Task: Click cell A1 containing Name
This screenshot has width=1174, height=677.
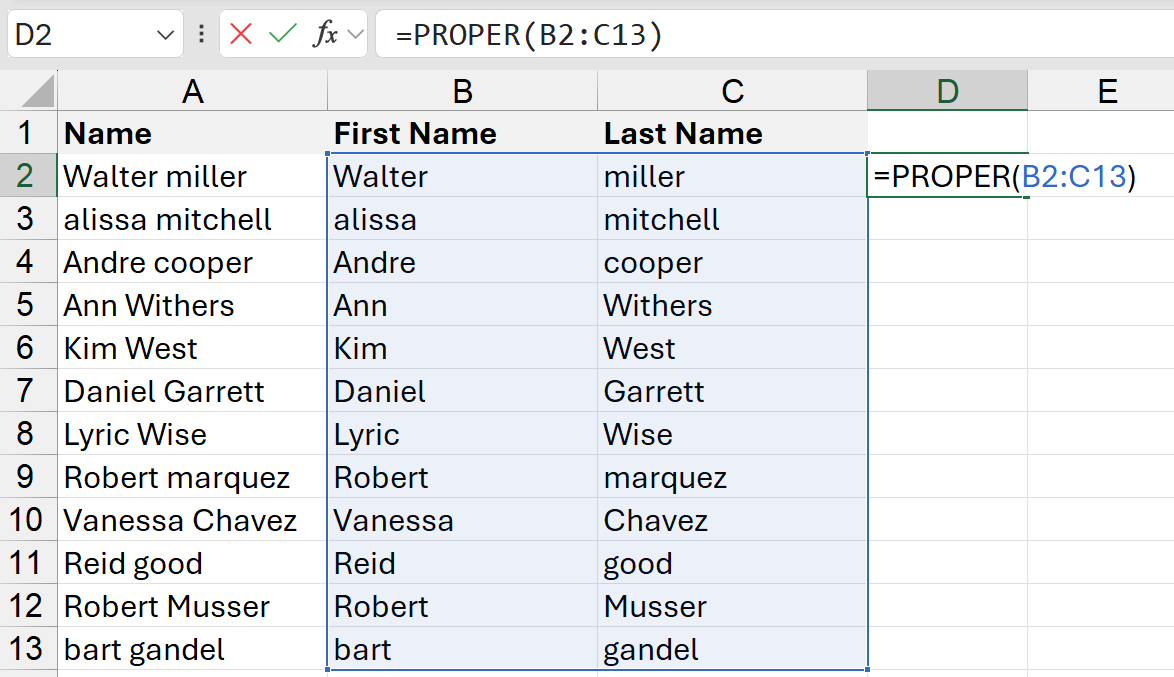Action: 193,133
